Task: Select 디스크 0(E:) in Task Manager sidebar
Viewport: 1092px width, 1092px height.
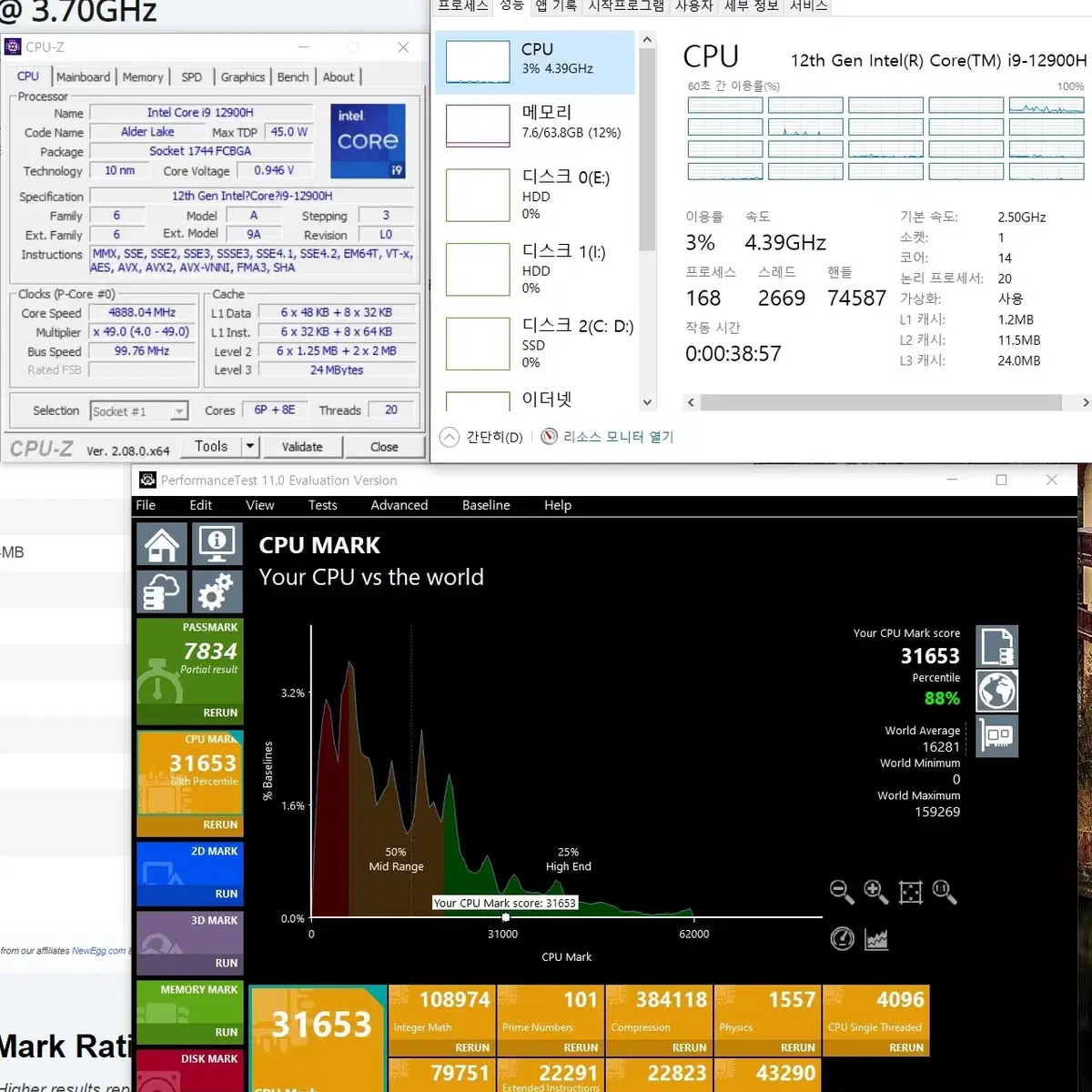Action: tap(535, 195)
